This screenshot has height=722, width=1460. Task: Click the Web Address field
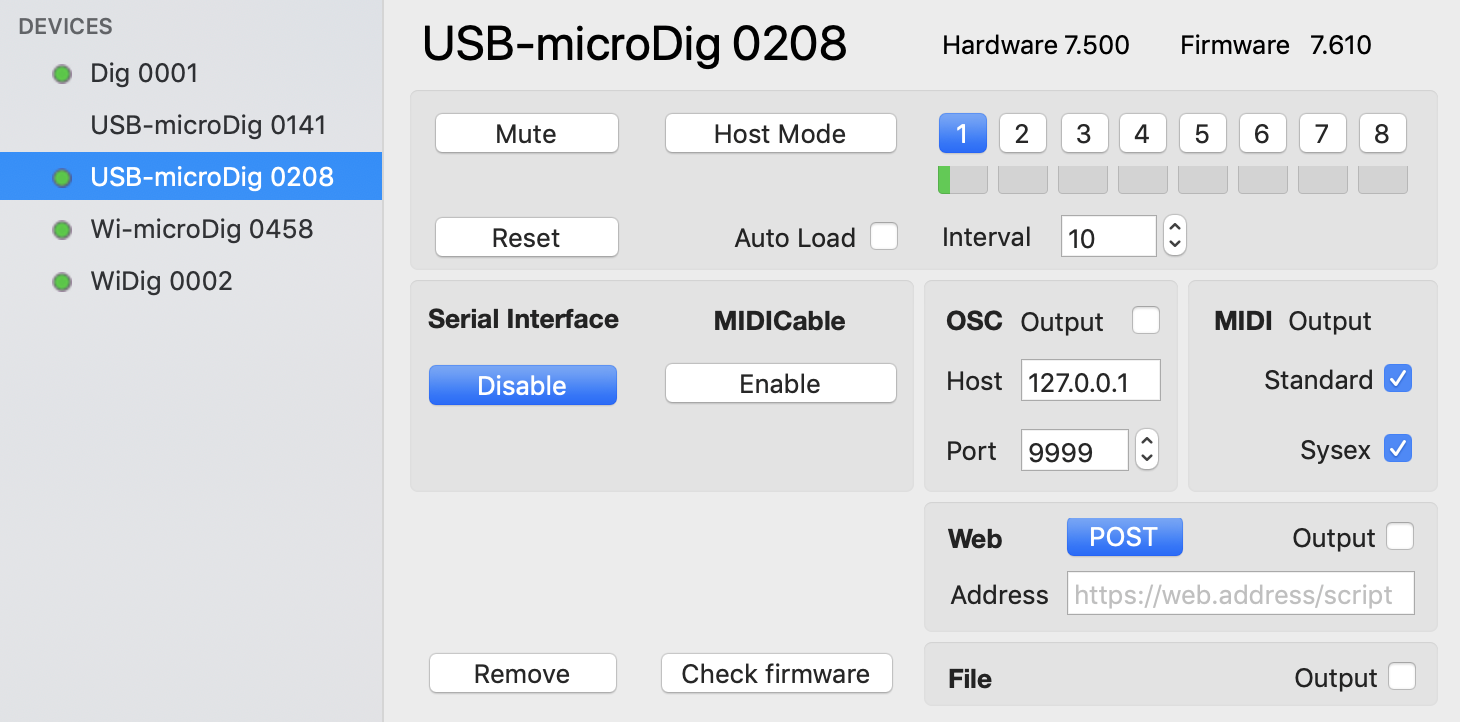point(1241,593)
